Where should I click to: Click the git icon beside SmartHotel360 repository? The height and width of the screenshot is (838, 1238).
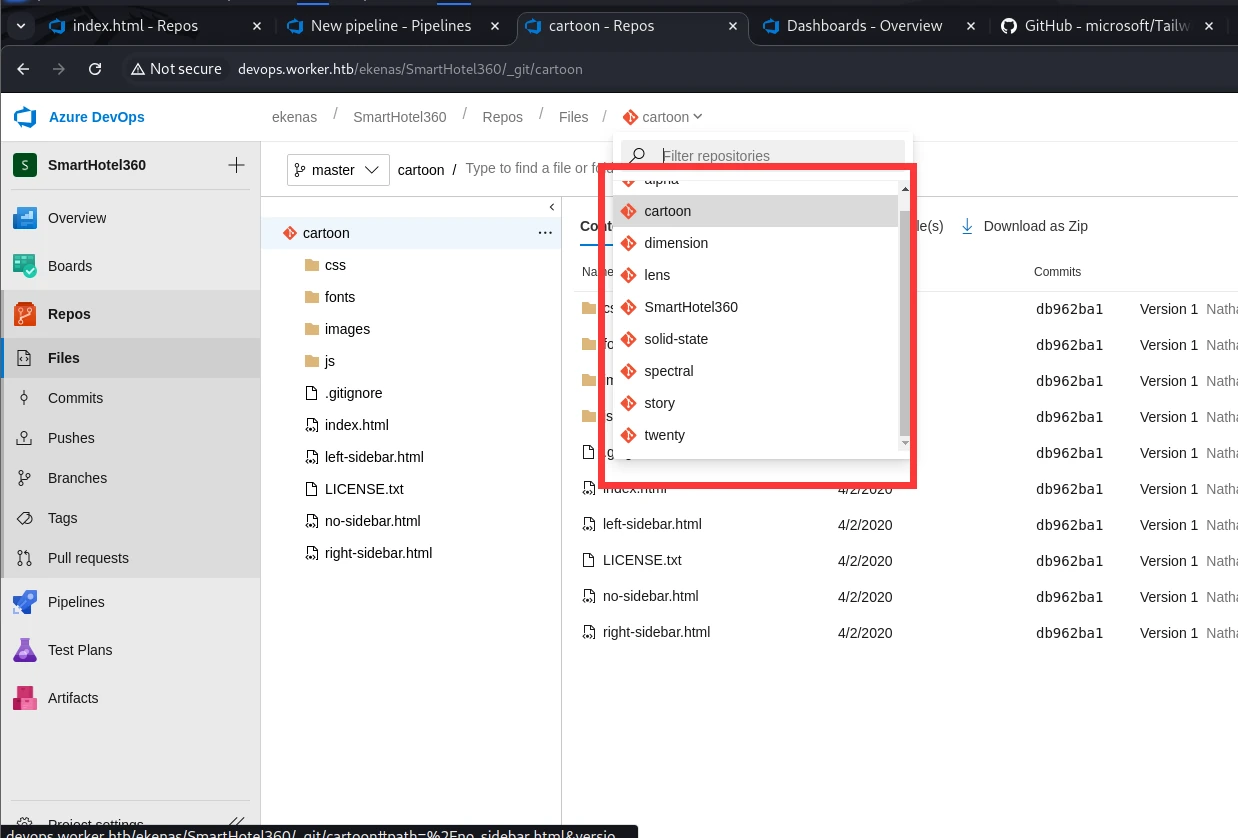[x=628, y=307]
